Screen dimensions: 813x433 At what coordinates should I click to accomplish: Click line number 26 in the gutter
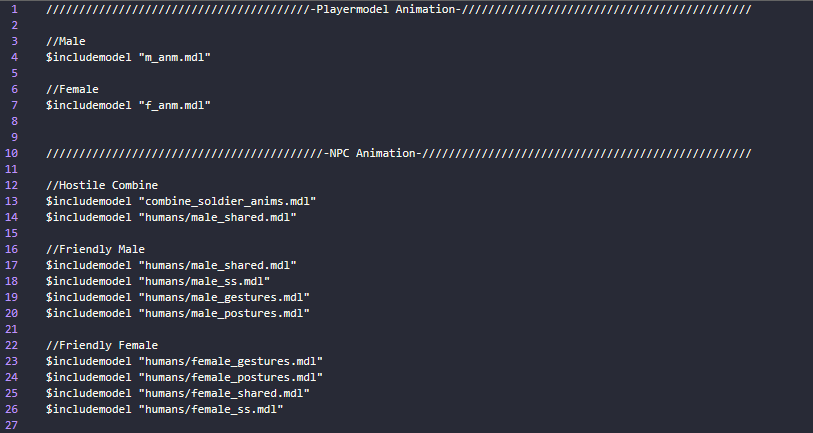pos(12,409)
